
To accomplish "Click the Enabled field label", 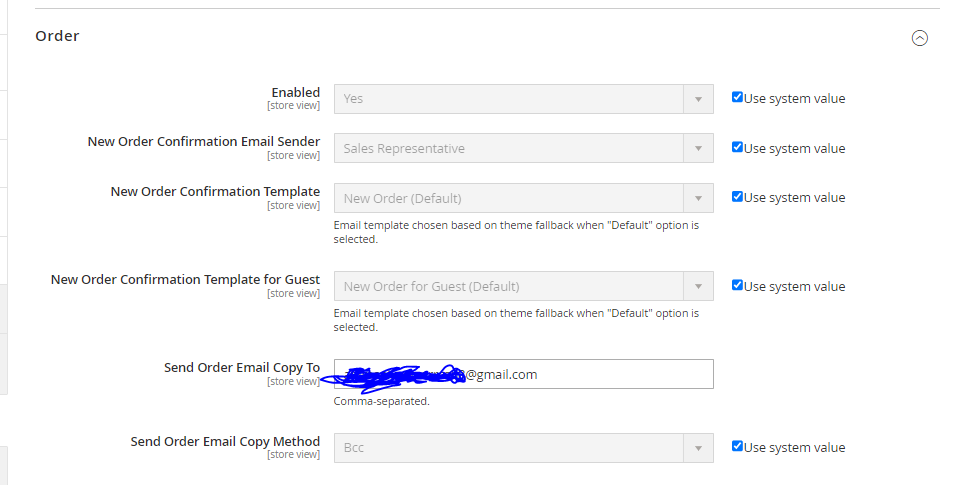I will tap(295, 92).
